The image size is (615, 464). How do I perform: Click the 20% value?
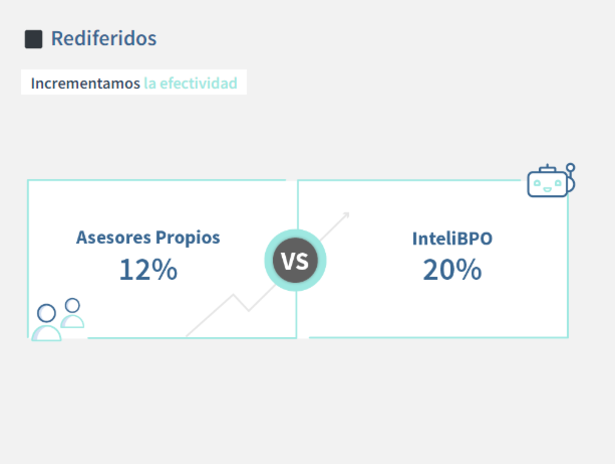click(452, 269)
